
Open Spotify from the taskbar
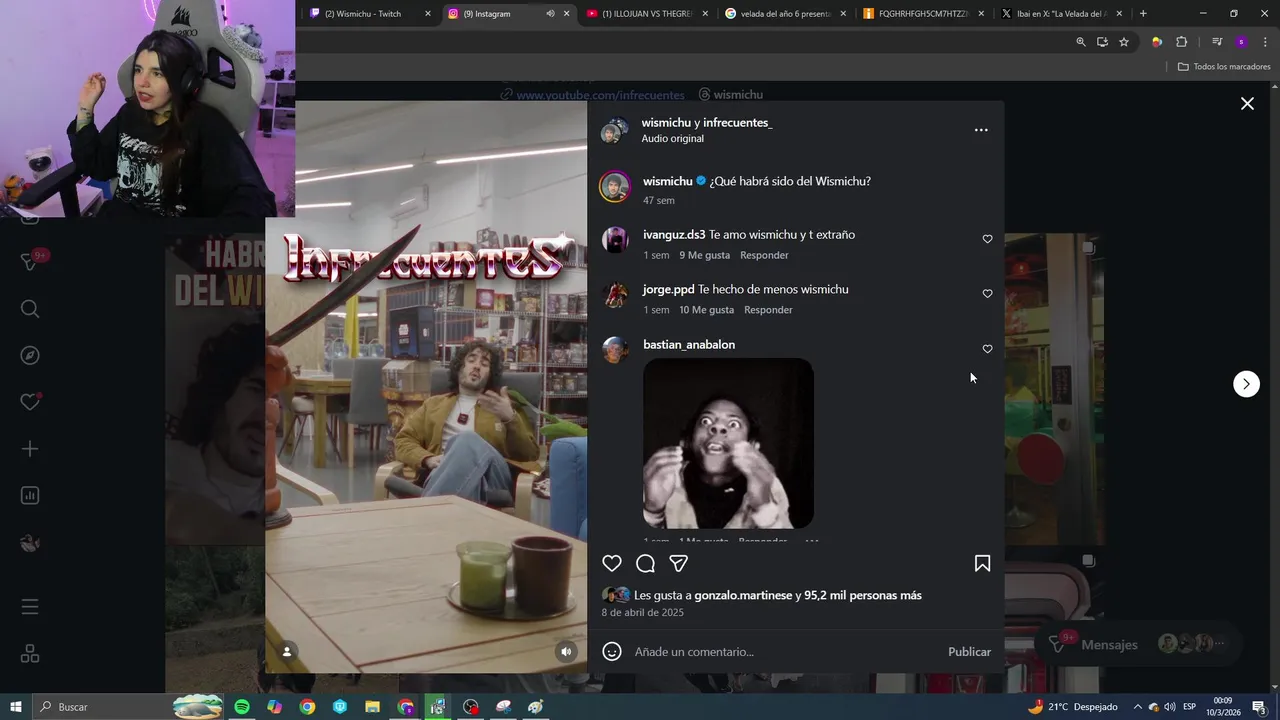pyautogui.click(x=242, y=707)
